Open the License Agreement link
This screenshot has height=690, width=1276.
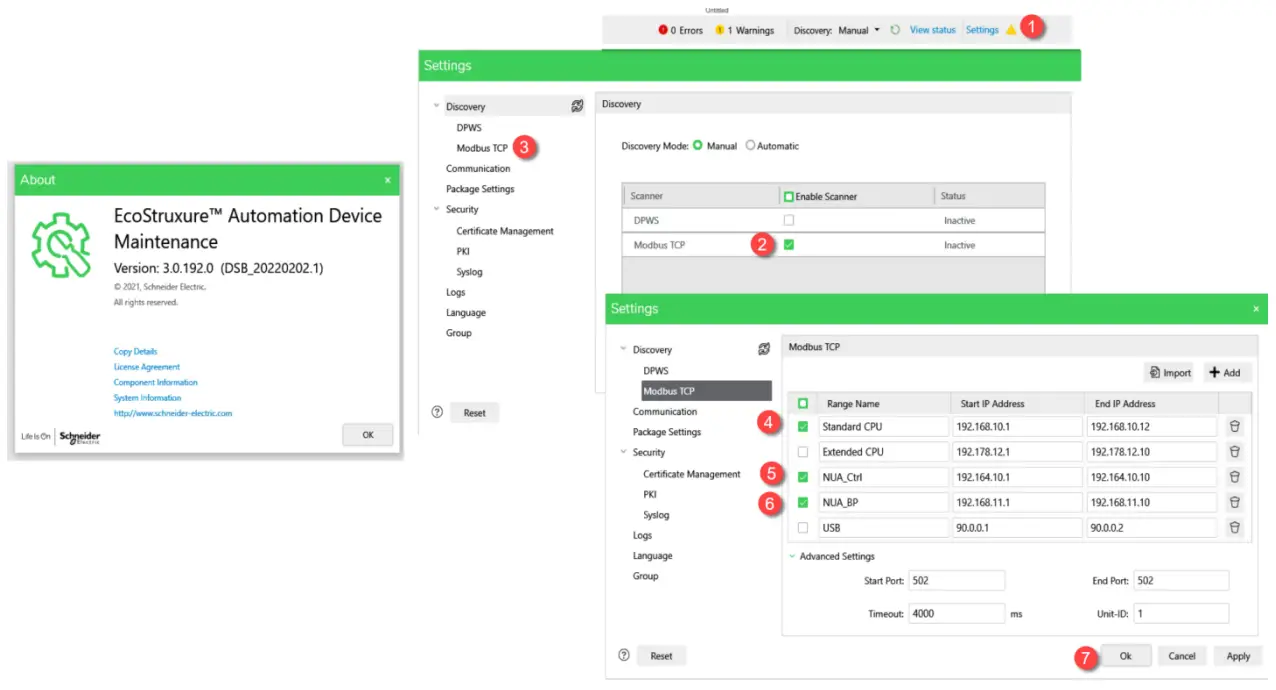pos(147,367)
